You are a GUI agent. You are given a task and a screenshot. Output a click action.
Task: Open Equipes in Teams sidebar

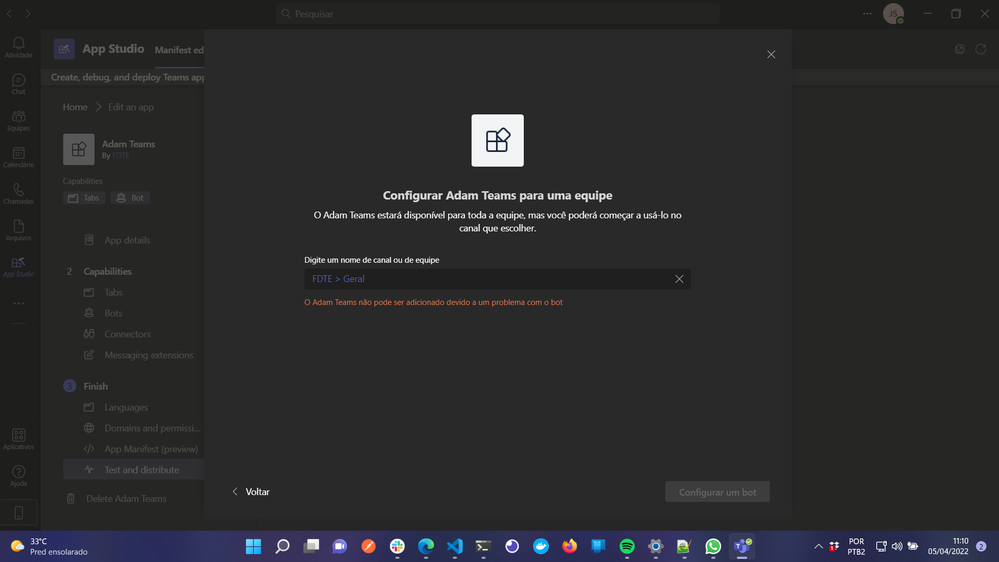[x=18, y=120]
